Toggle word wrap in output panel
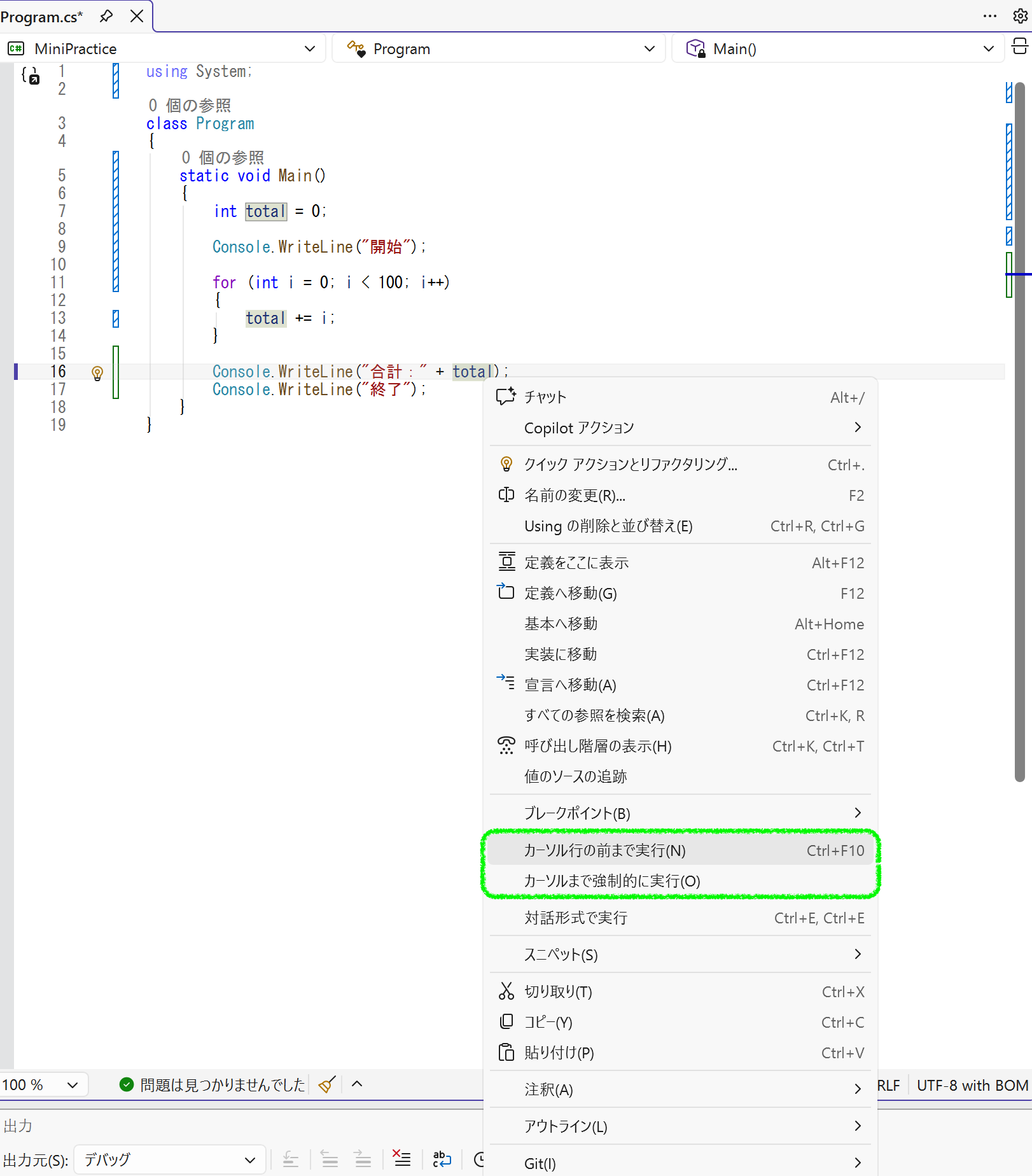Image resolution: width=1032 pixels, height=1176 pixels. pos(442,1159)
